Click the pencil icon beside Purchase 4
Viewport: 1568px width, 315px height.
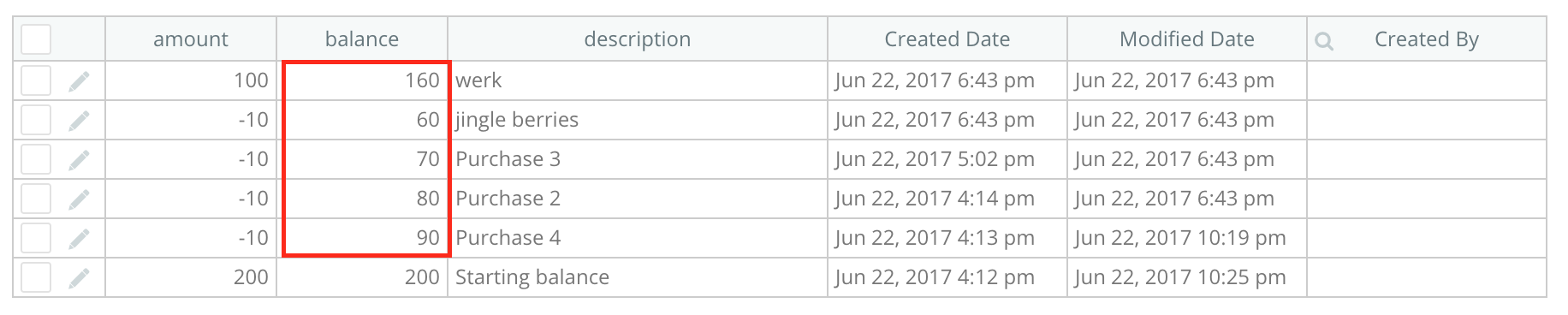click(79, 239)
